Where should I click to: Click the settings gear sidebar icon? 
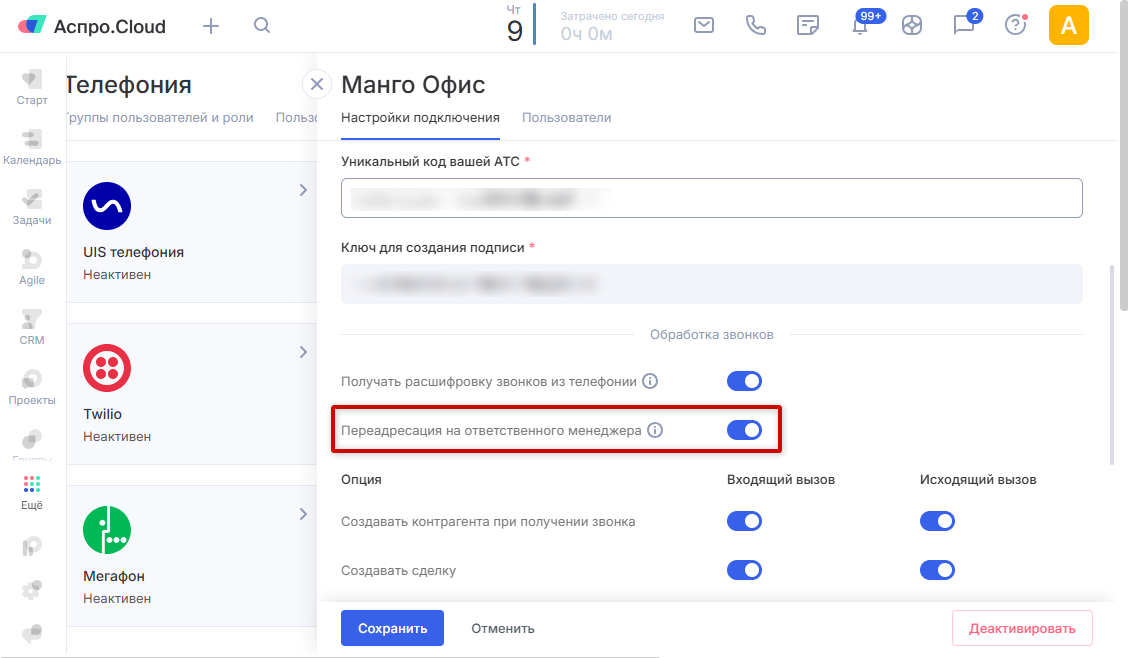pos(32,590)
